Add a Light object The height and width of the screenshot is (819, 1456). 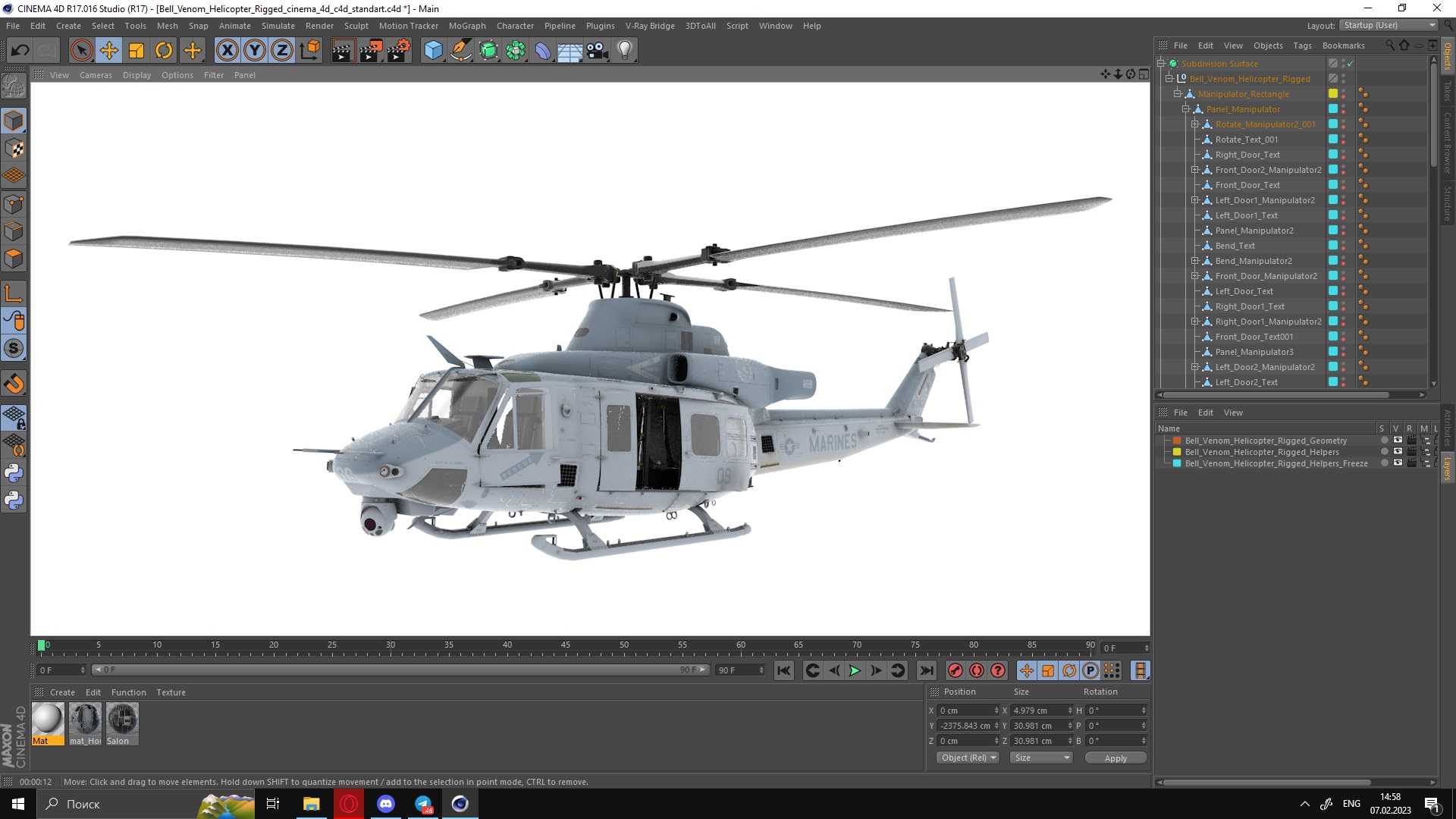(x=625, y=51)
